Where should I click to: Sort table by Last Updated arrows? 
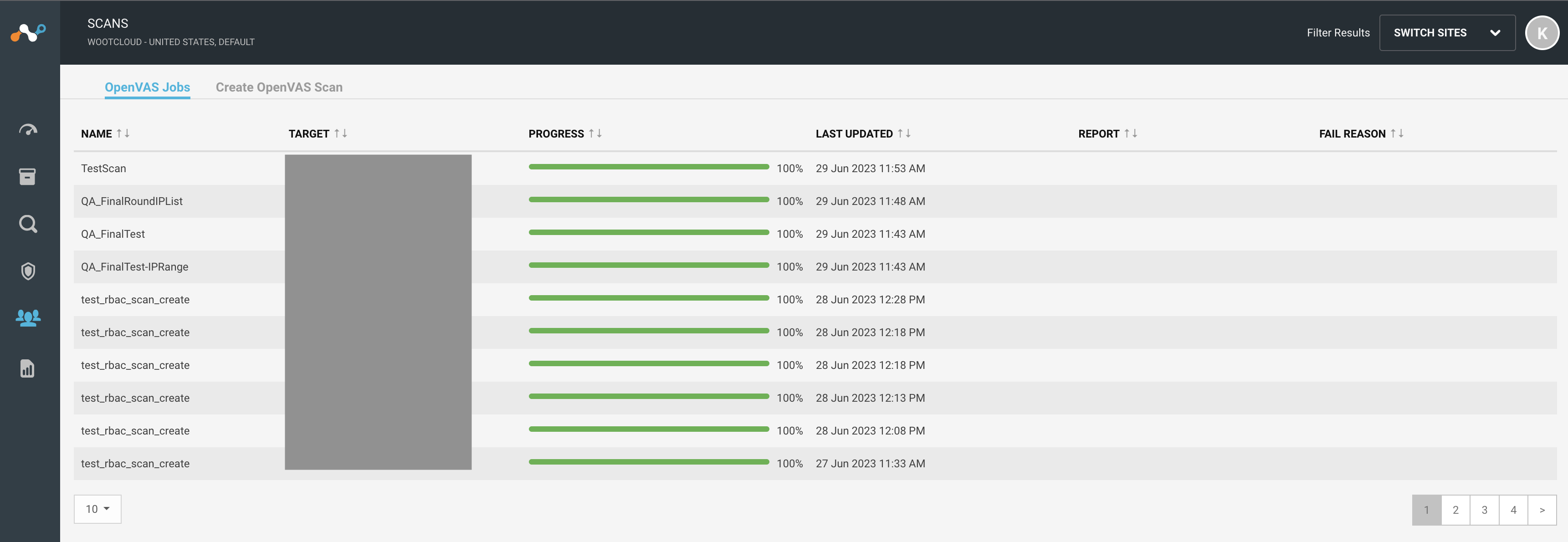click(x=904, y=133)
